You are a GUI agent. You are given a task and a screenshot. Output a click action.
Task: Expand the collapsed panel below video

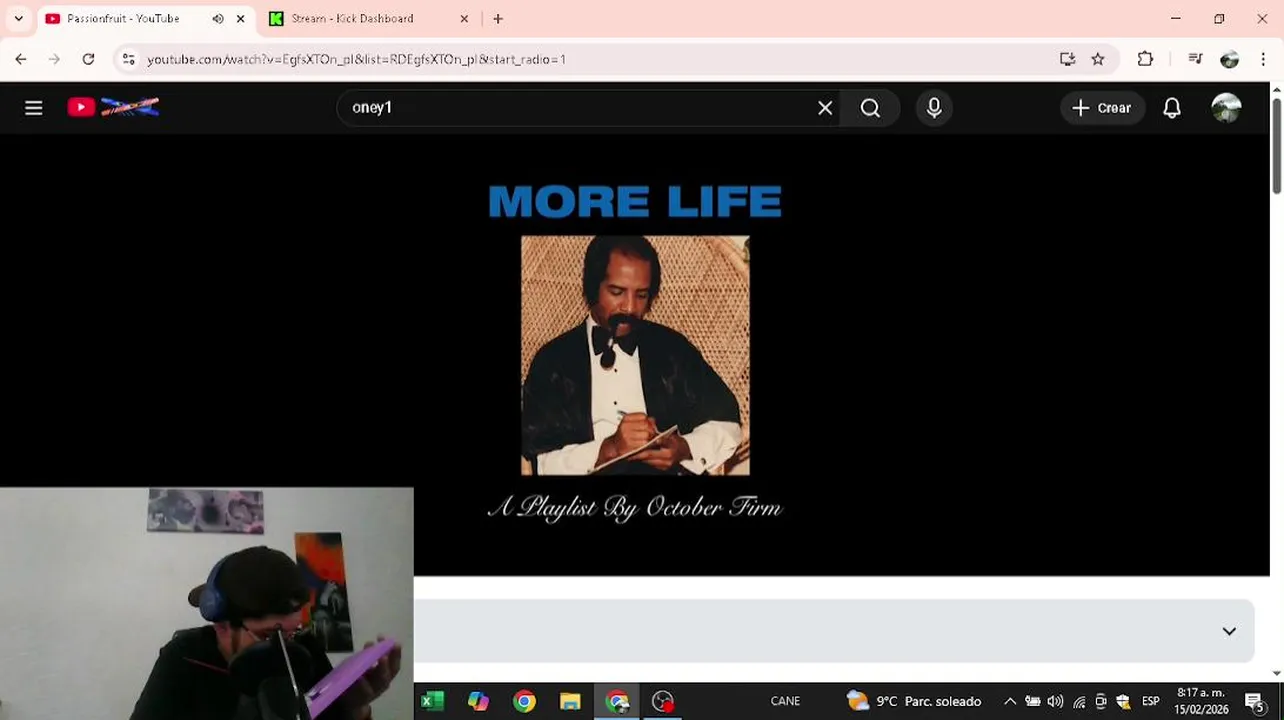tap(834, 631)
